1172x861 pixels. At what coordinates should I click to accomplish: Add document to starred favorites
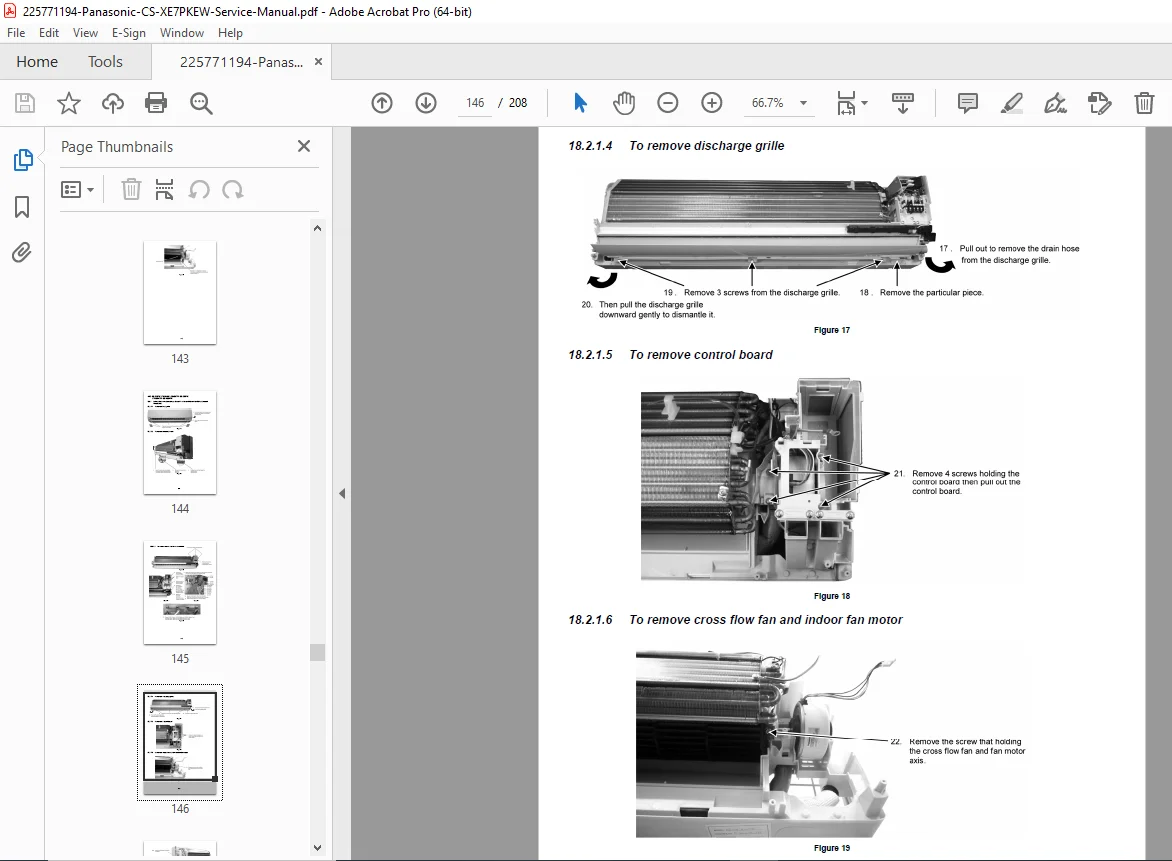69,103
